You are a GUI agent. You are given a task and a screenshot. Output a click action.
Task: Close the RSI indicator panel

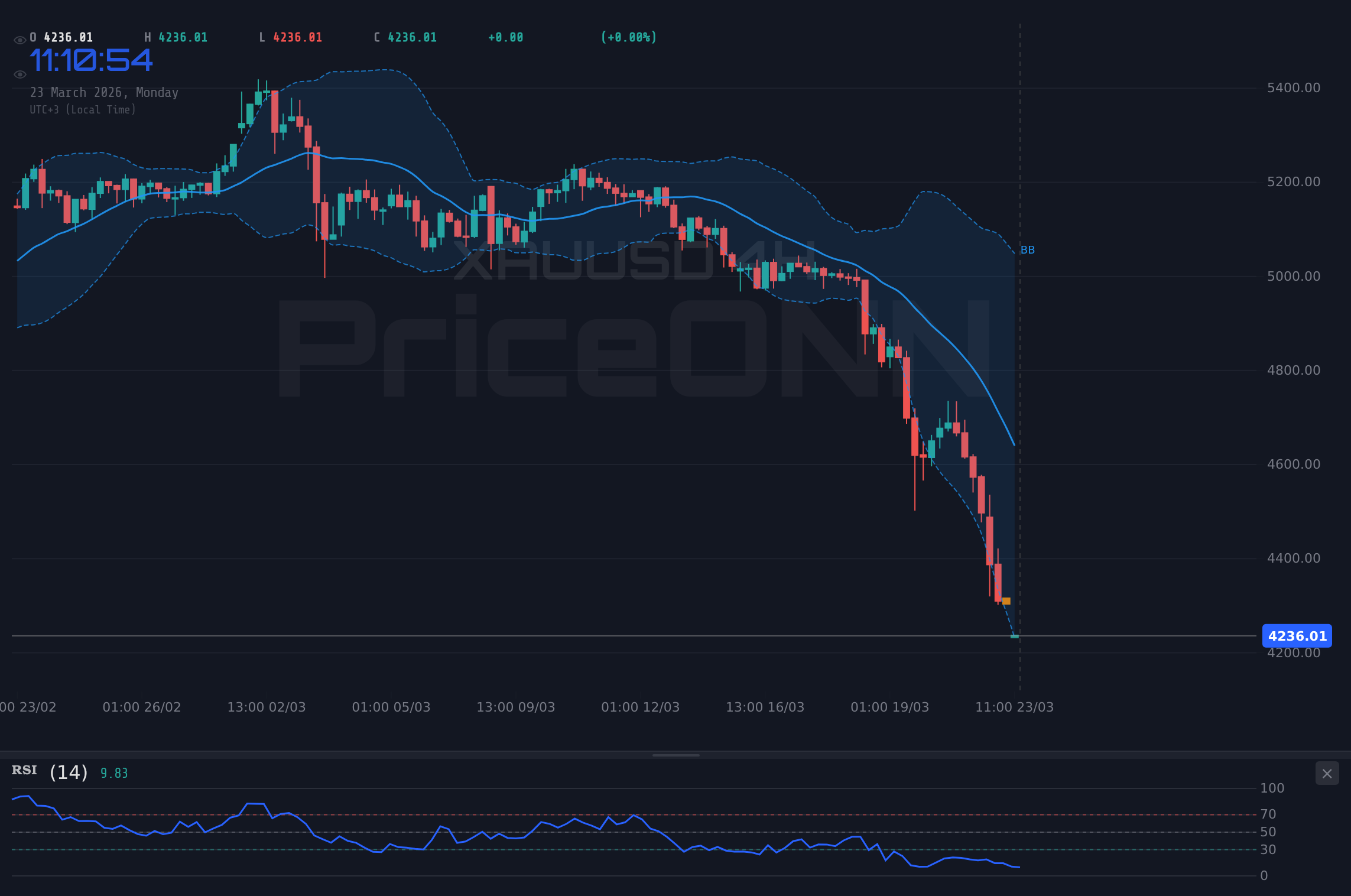pyautogui.click(x=1327, y=773)
